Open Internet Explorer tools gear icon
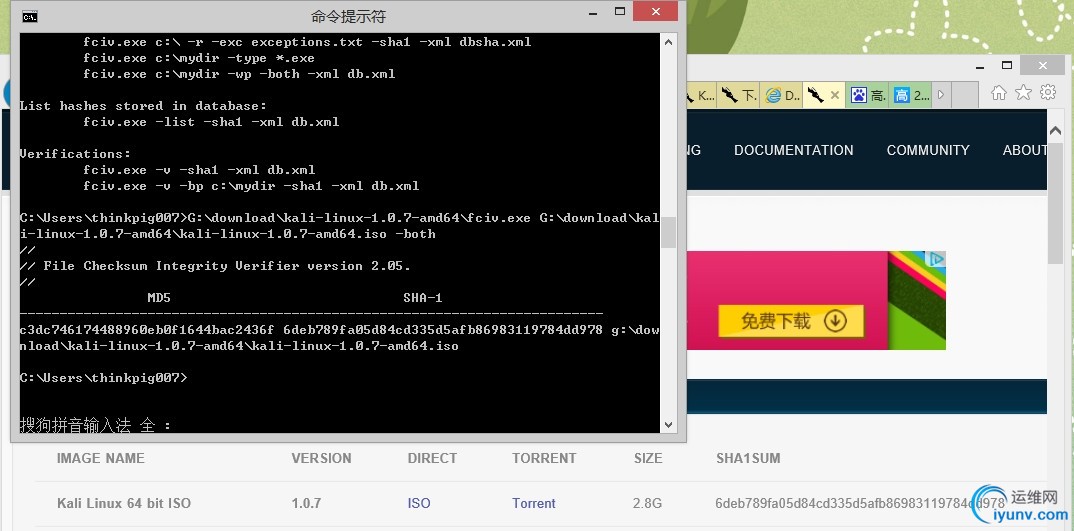 point(1048,93)
